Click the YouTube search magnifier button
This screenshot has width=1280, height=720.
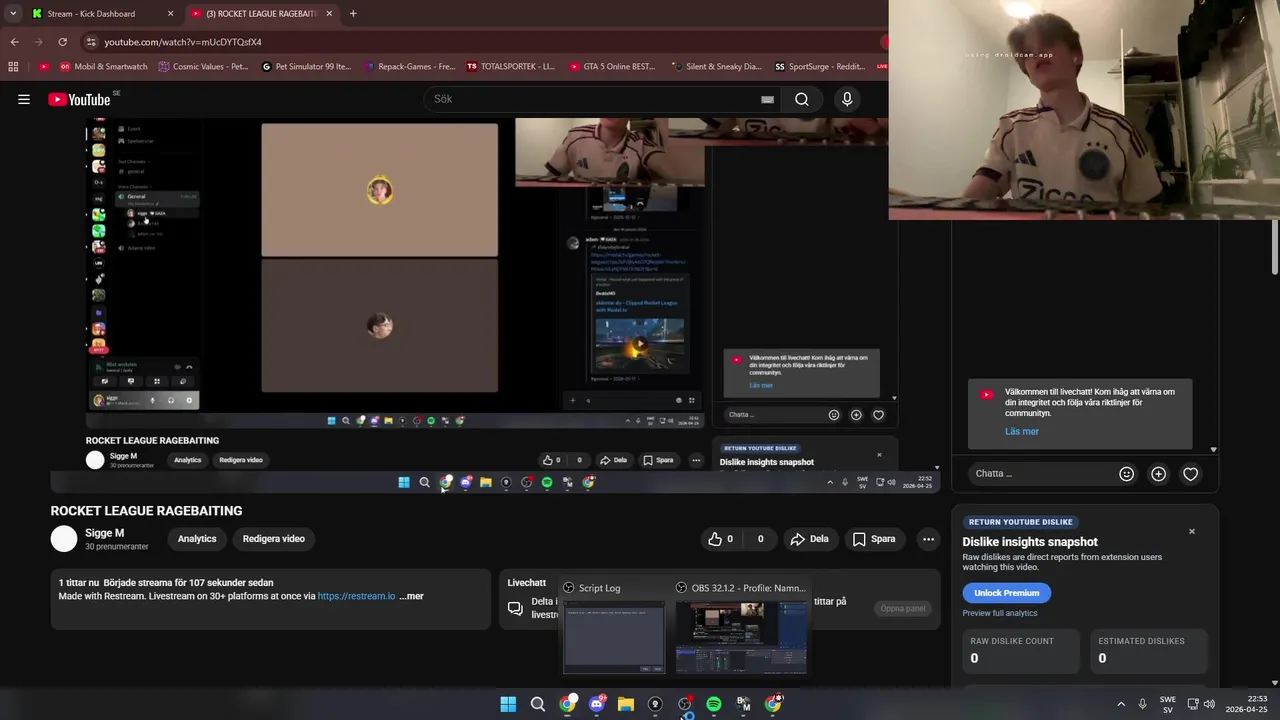pos(802,99)
